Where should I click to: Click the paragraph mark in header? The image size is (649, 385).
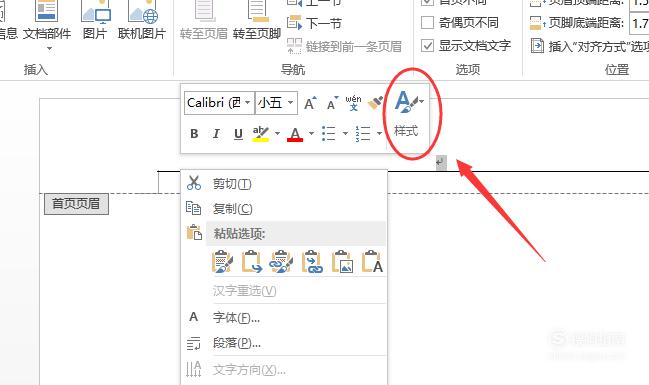pyautogui.click(x=441, y=162)
